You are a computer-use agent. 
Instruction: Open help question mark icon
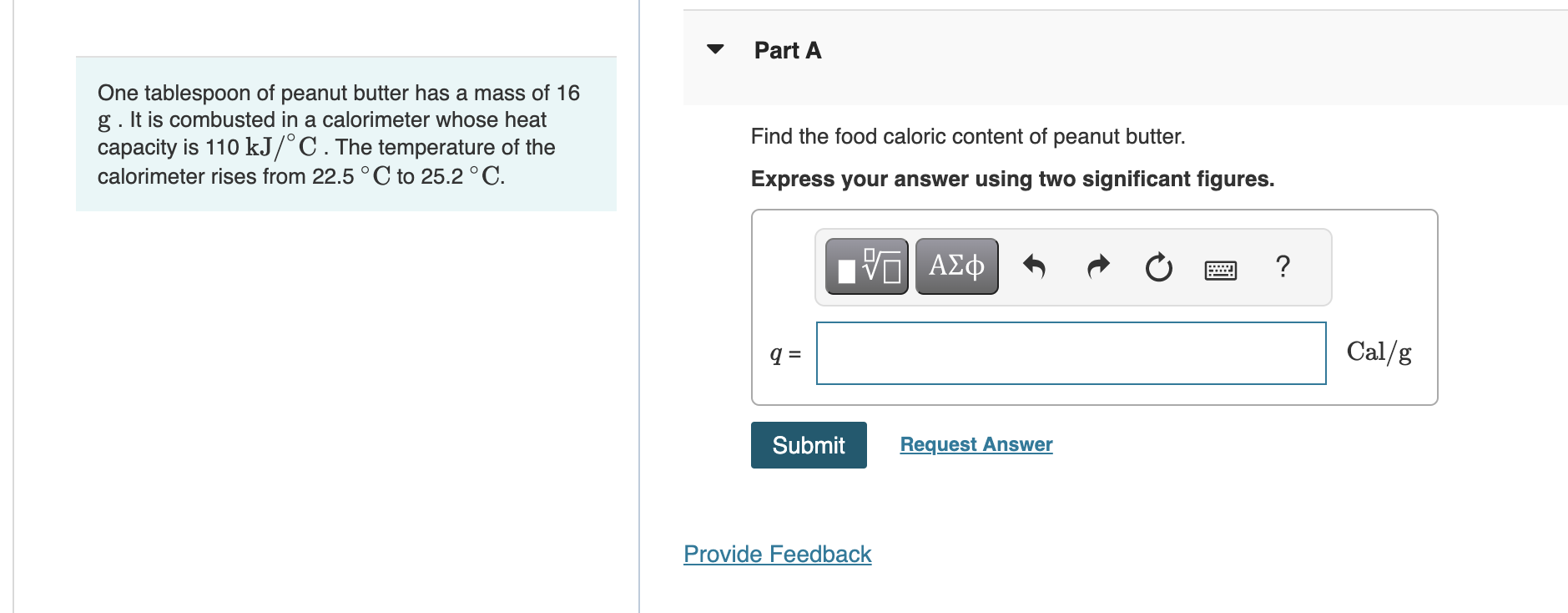[x=1283, y=266]
